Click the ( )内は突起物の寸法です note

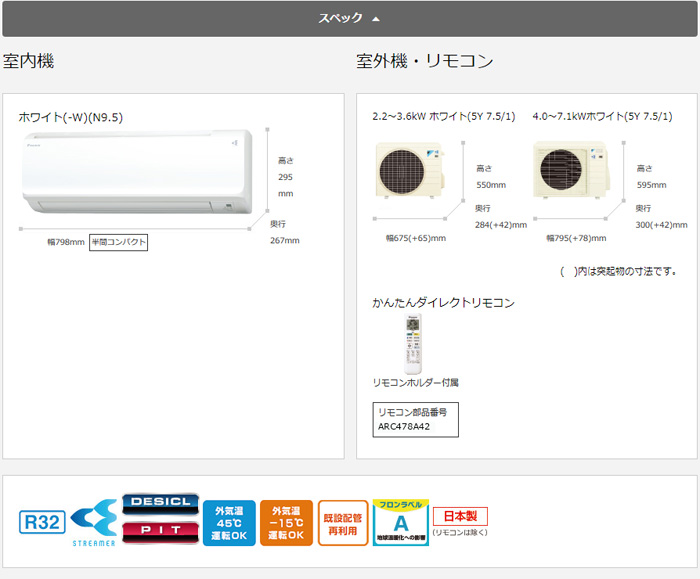(x=618, y=271)
